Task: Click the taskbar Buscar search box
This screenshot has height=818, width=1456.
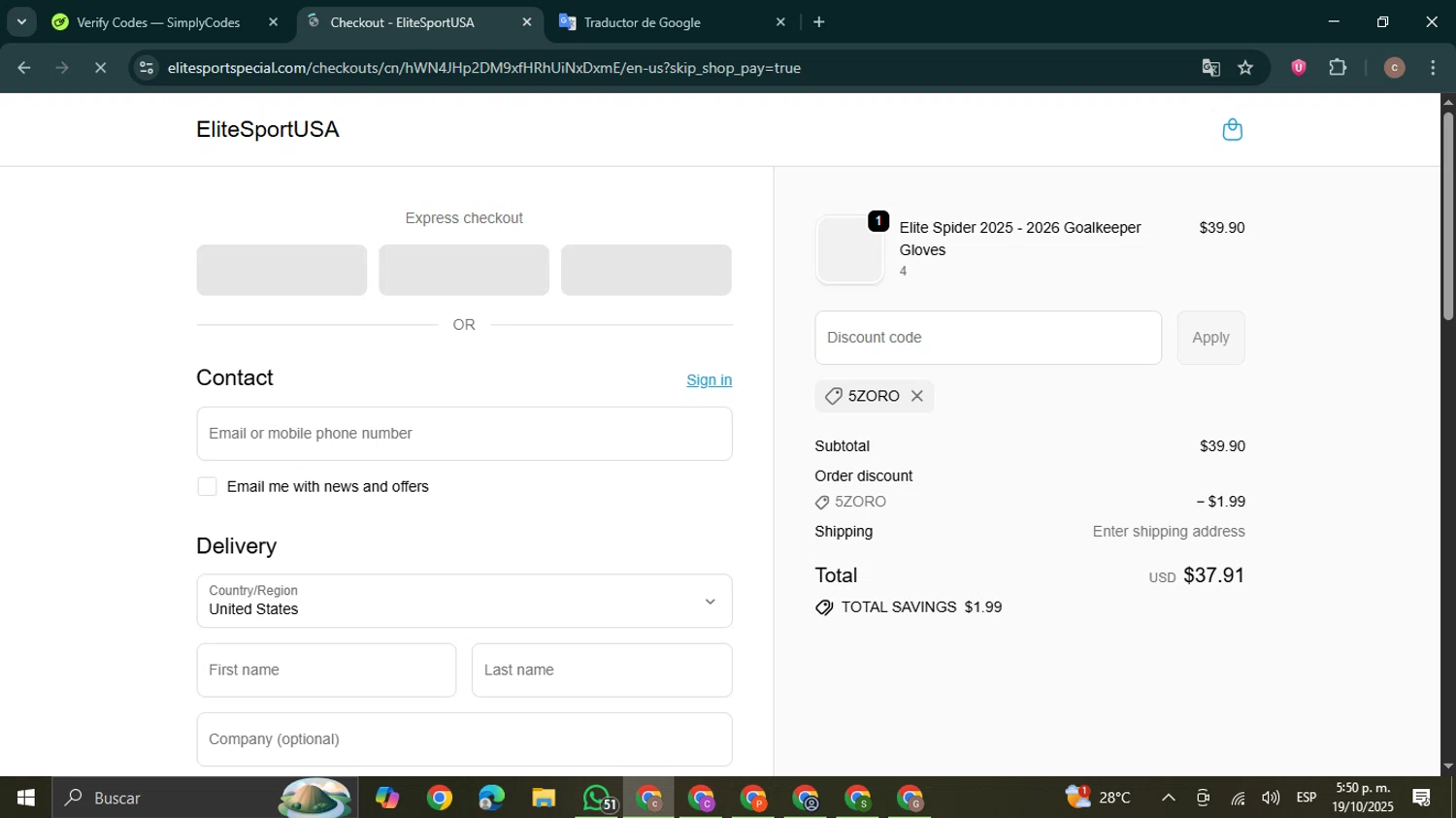Action: coord(204,798)
